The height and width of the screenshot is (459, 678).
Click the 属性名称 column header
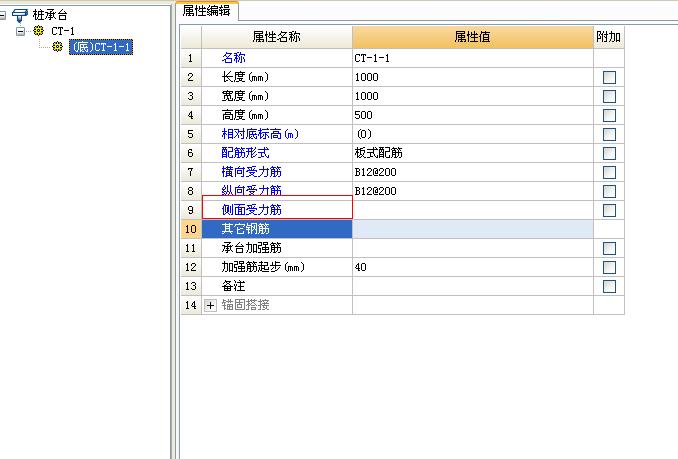pyautogui.click(x=277, y=37)
